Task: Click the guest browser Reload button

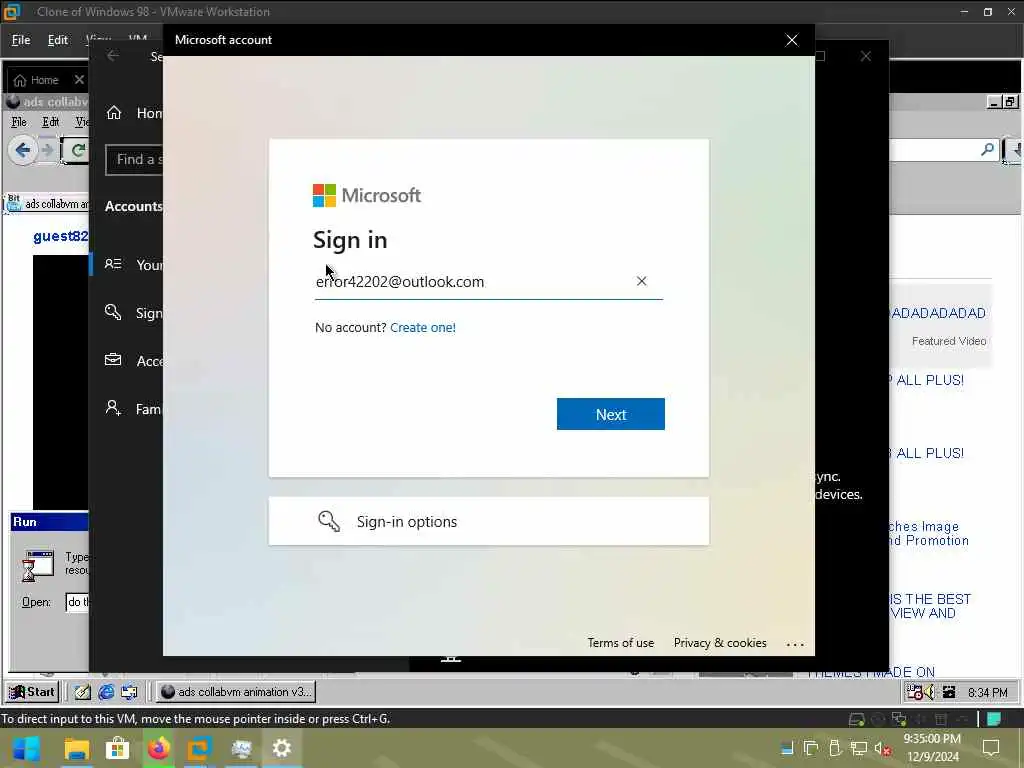Action: click(x=76, y=151)
